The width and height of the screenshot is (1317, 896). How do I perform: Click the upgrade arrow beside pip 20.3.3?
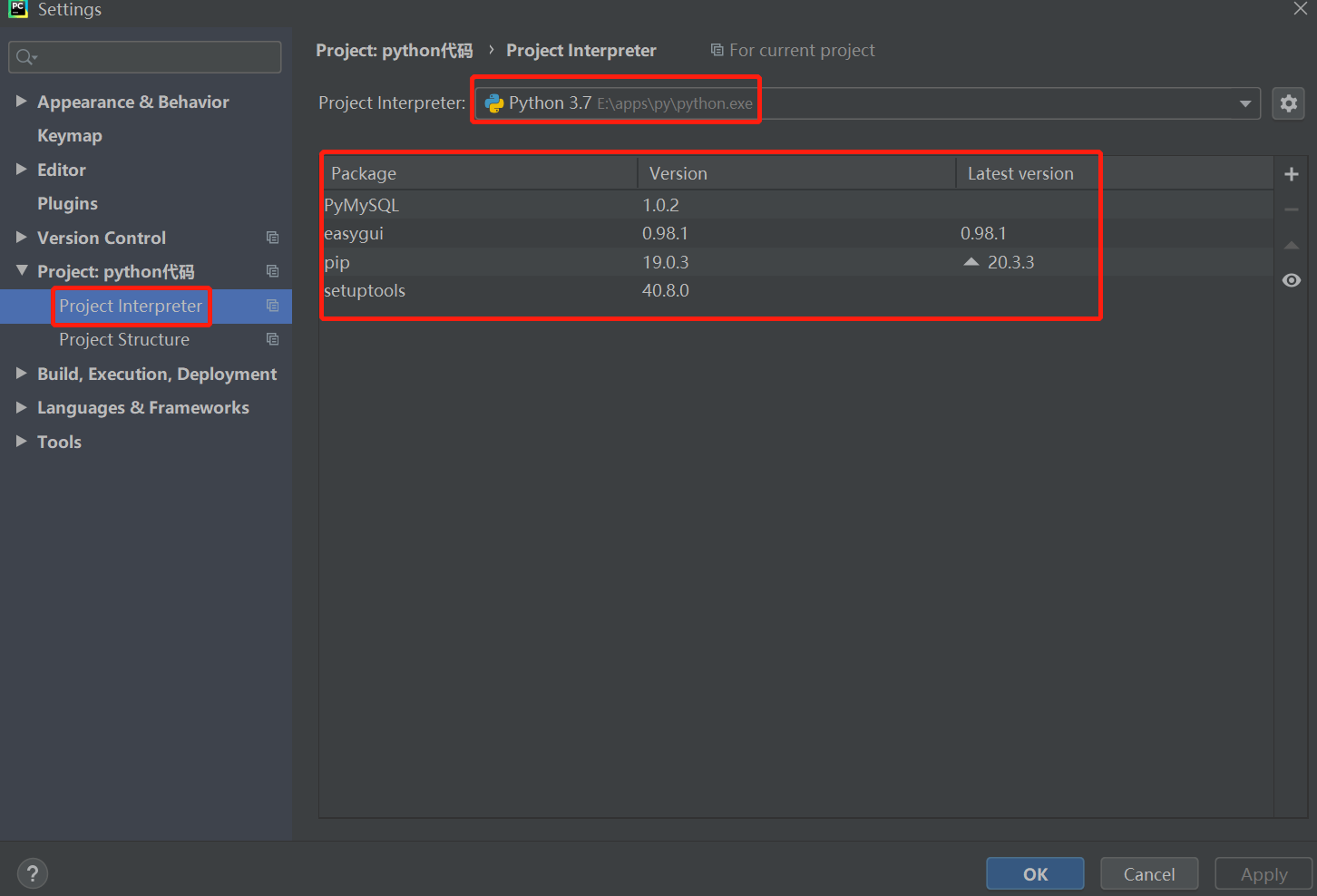point(971,262)
